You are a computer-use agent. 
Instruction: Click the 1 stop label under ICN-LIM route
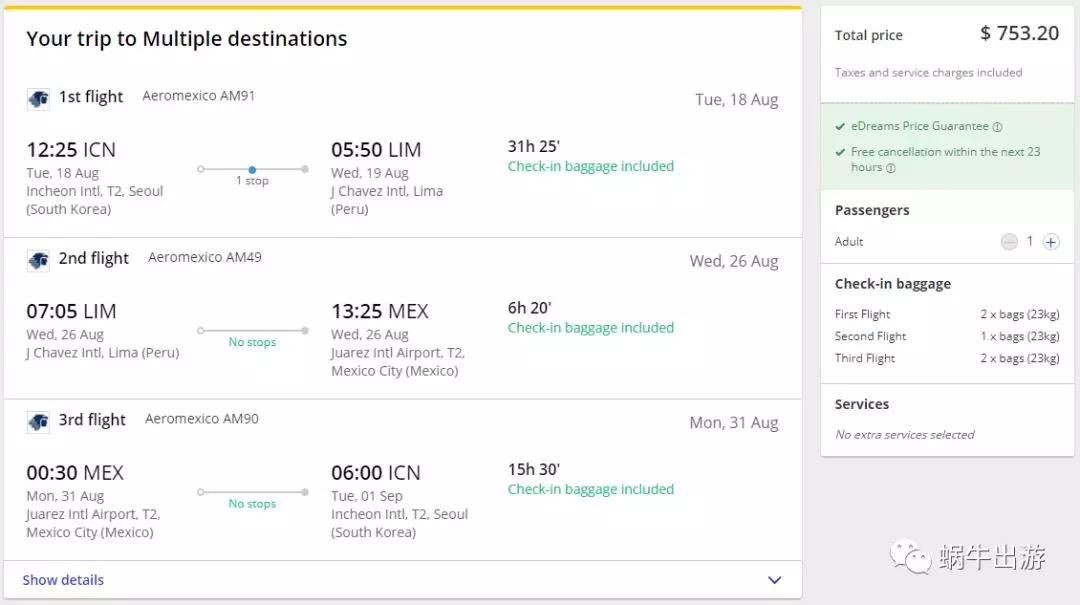tap(252, 181)
